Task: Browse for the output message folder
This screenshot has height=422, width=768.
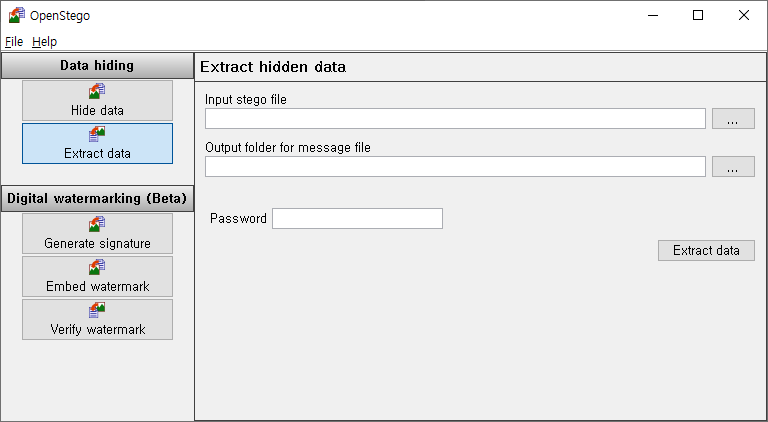Action: tap(733, 167)
